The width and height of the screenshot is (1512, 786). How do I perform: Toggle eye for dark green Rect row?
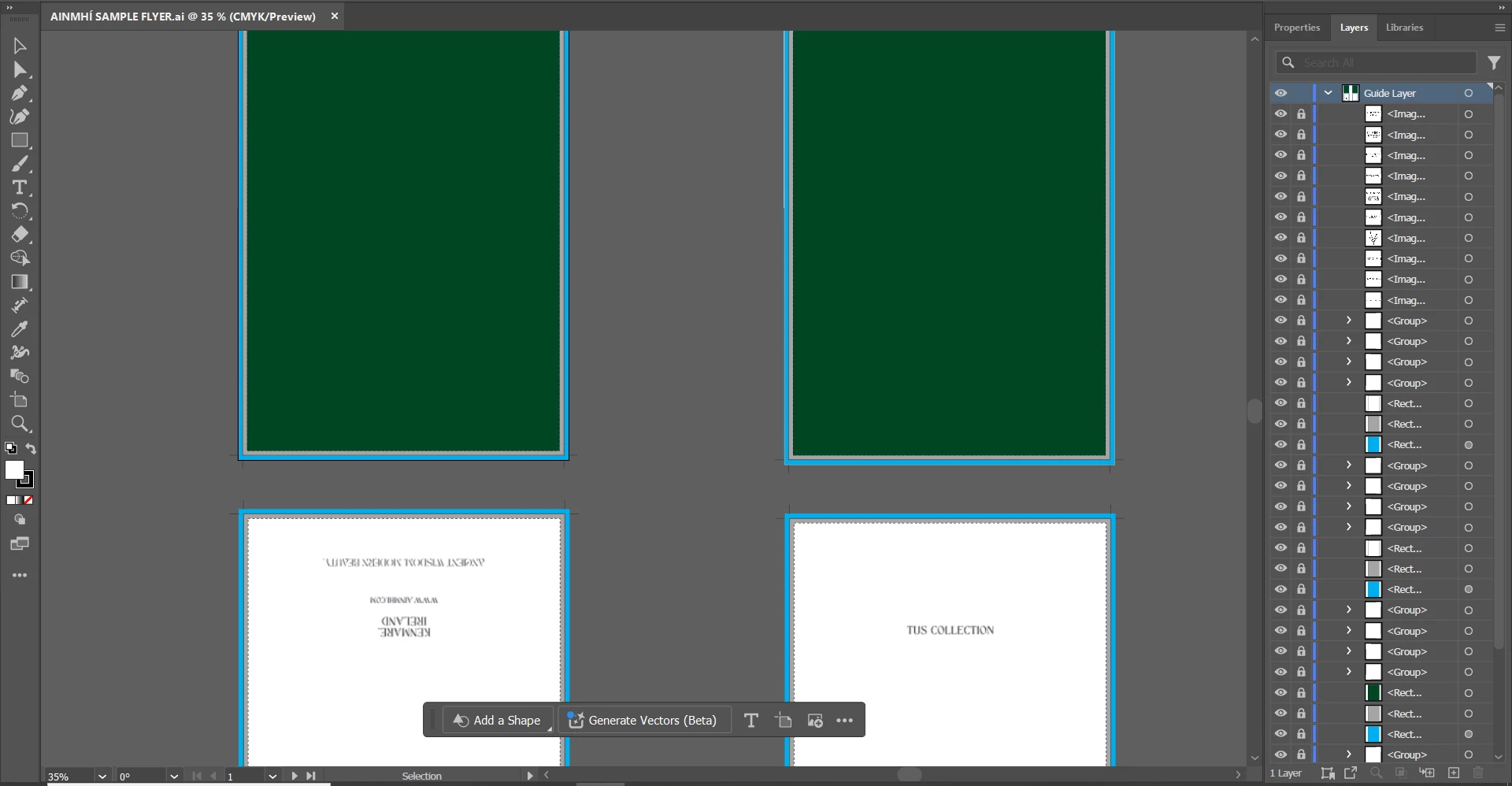tap(1280, 692)
